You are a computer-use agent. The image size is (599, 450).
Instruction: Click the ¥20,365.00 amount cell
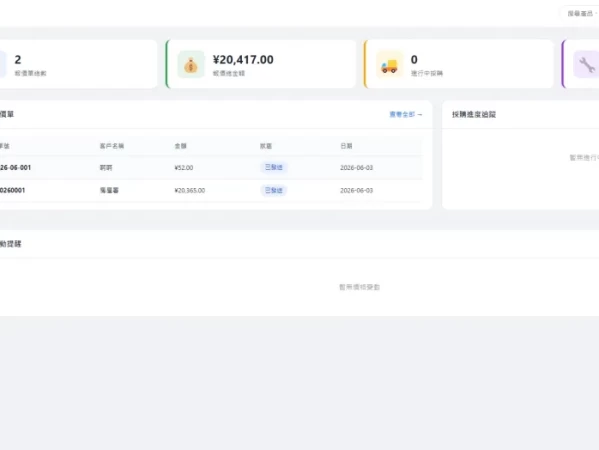[x=190, y=190]
